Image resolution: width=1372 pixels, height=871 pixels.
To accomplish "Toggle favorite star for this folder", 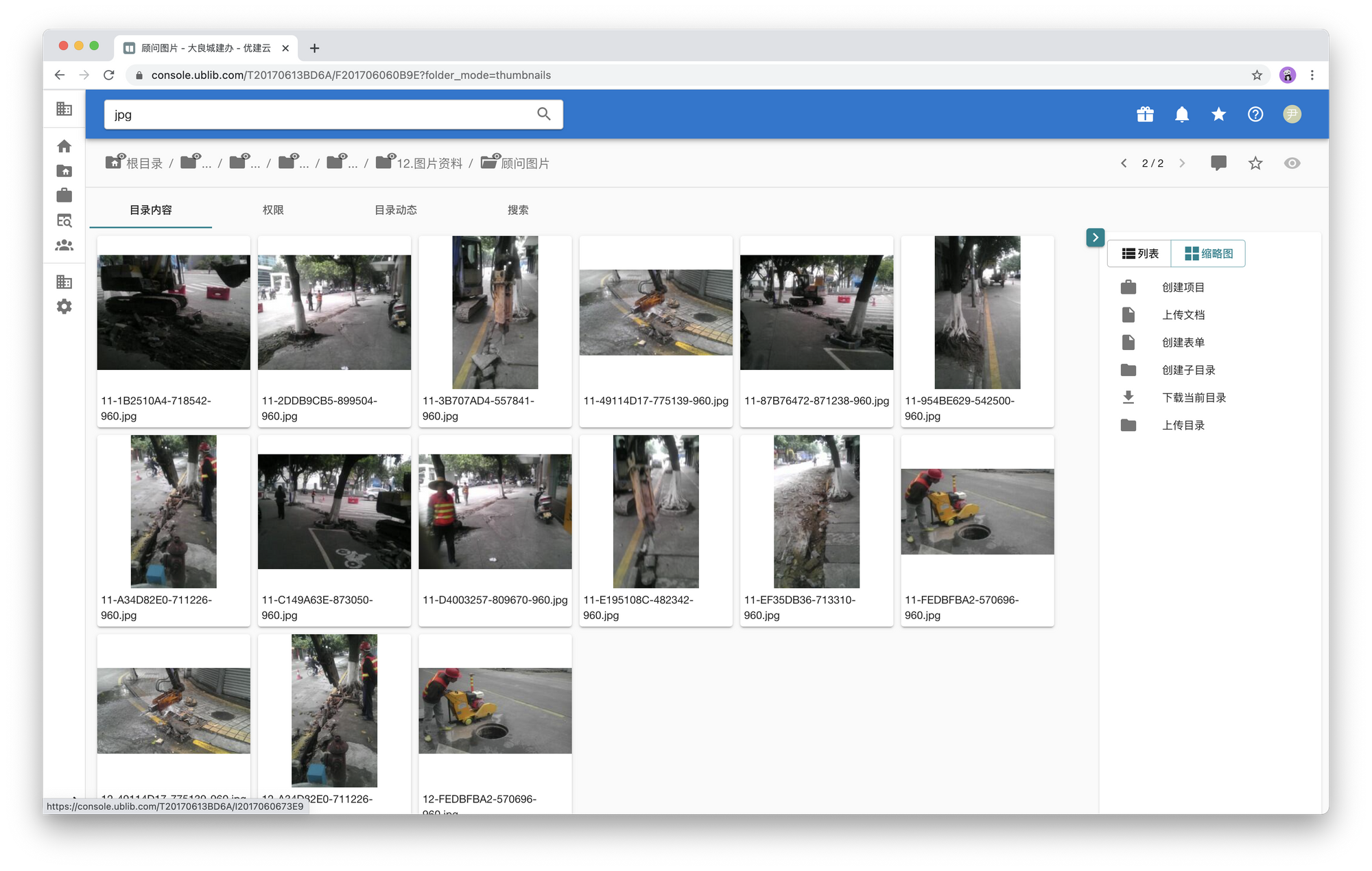I will (1255, 163).
